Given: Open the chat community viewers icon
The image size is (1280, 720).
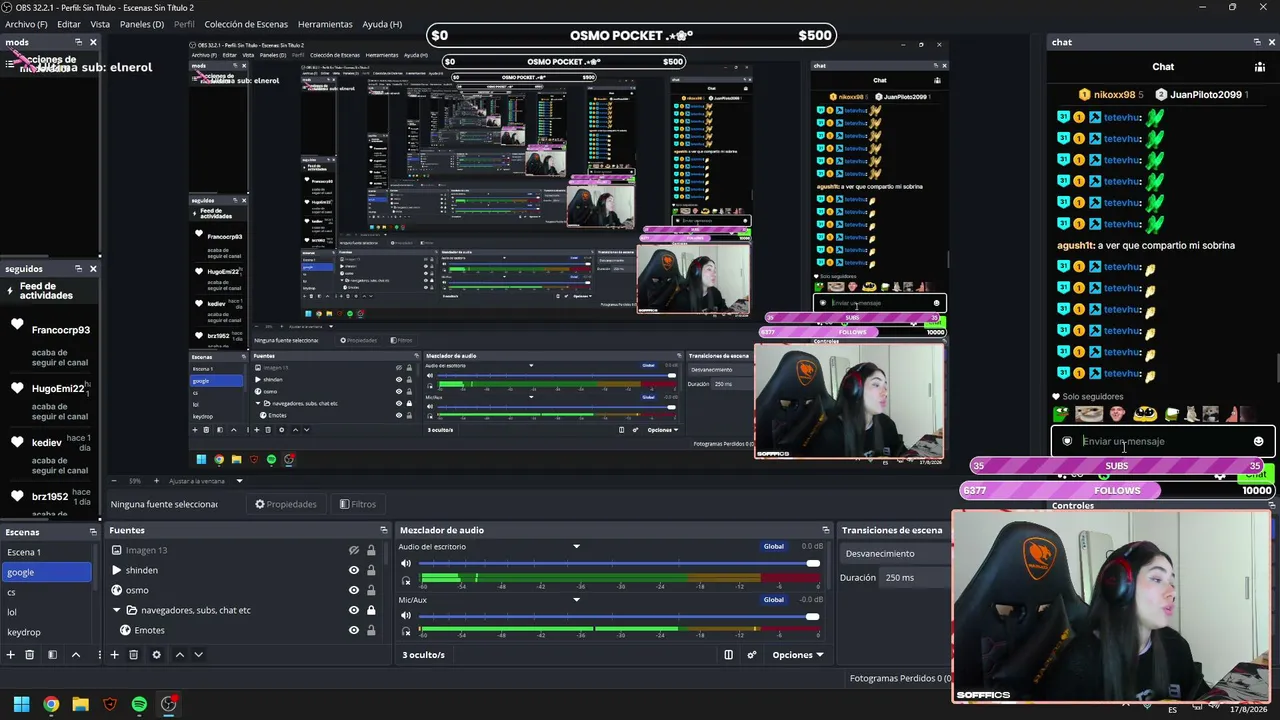Looking at the screenshot, I should pyautogui.click(x=1259, y=67).
